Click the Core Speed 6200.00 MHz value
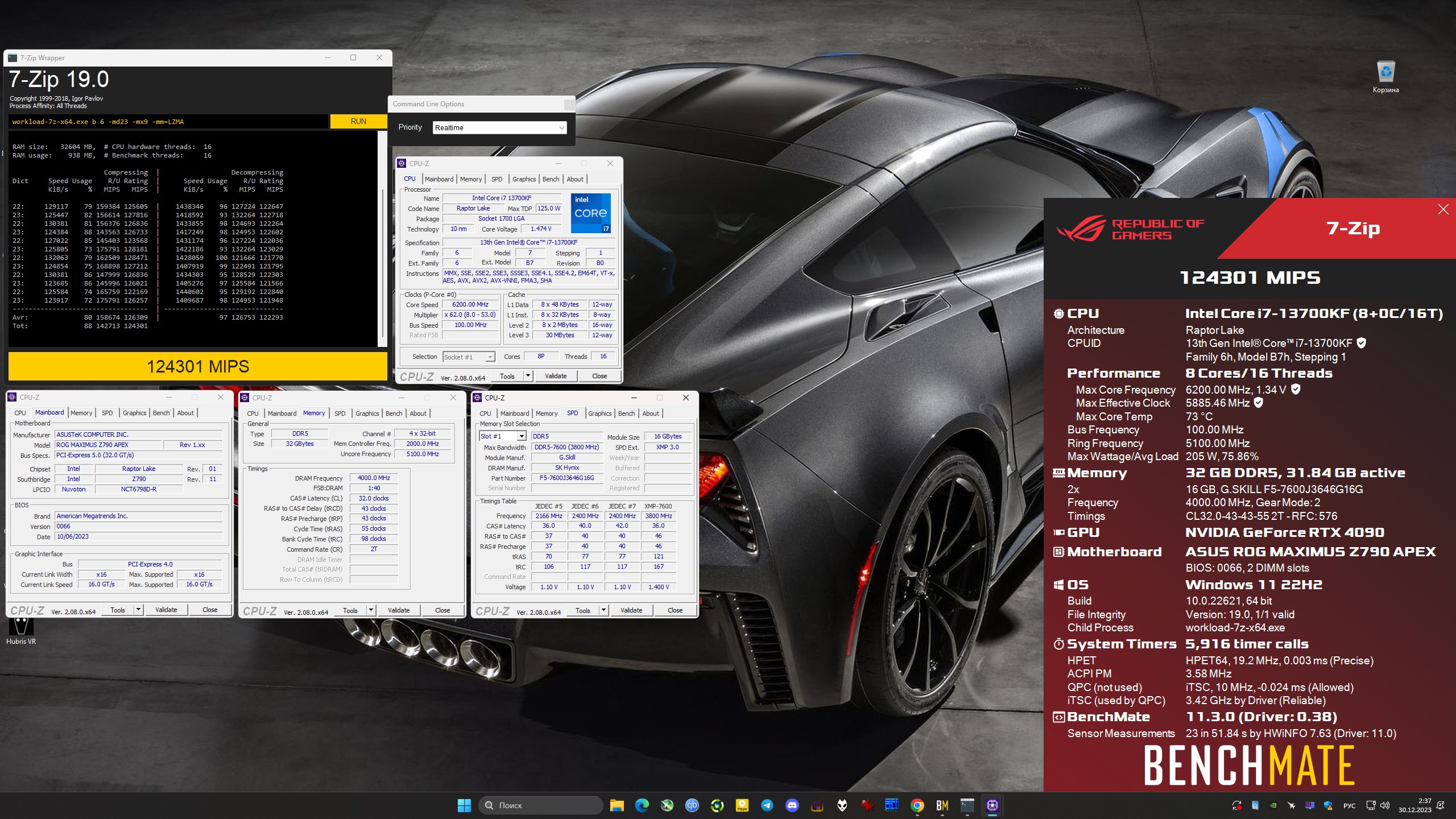 [x=470, y=305]
